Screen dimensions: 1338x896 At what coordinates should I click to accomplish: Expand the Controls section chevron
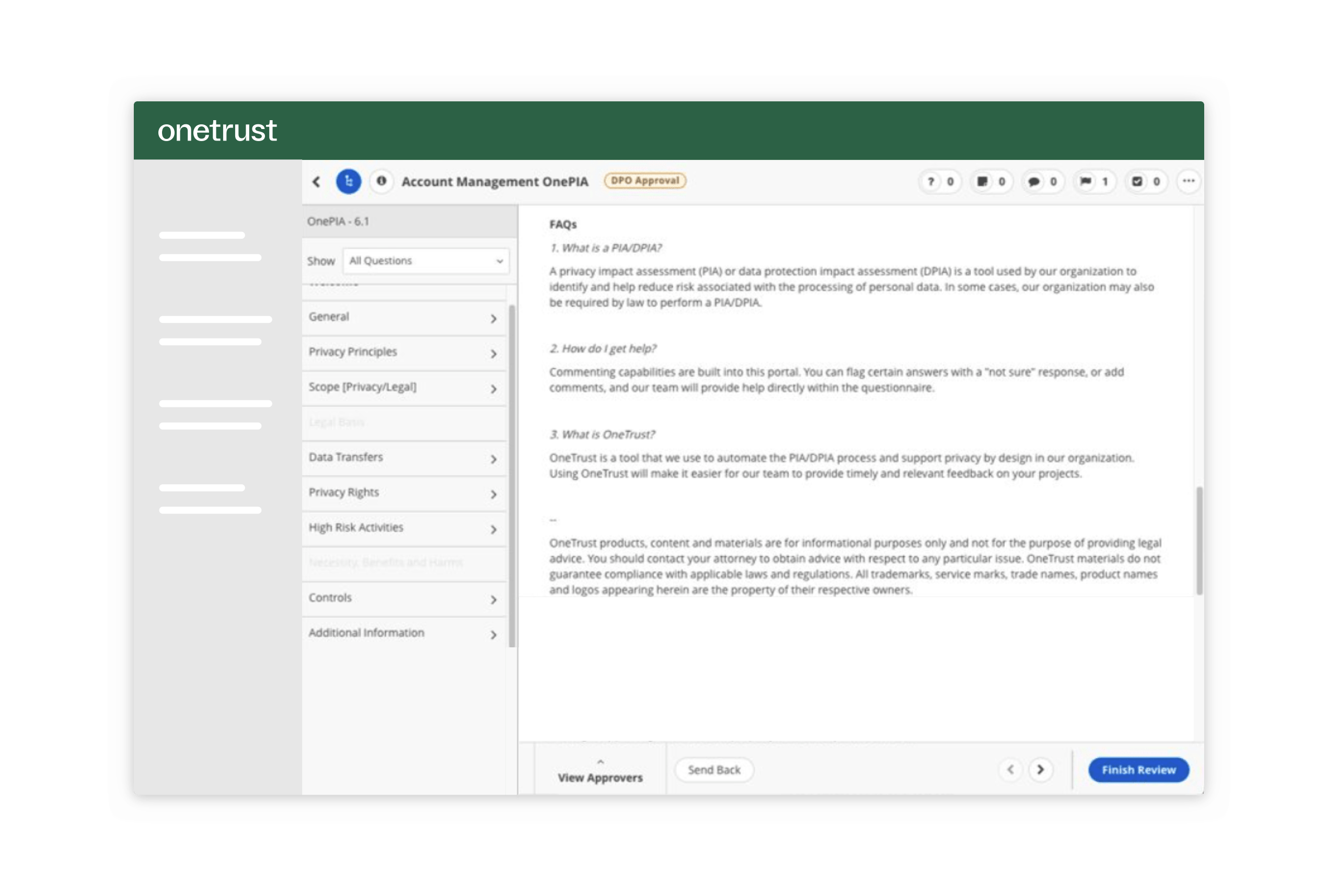click(493, 600)
